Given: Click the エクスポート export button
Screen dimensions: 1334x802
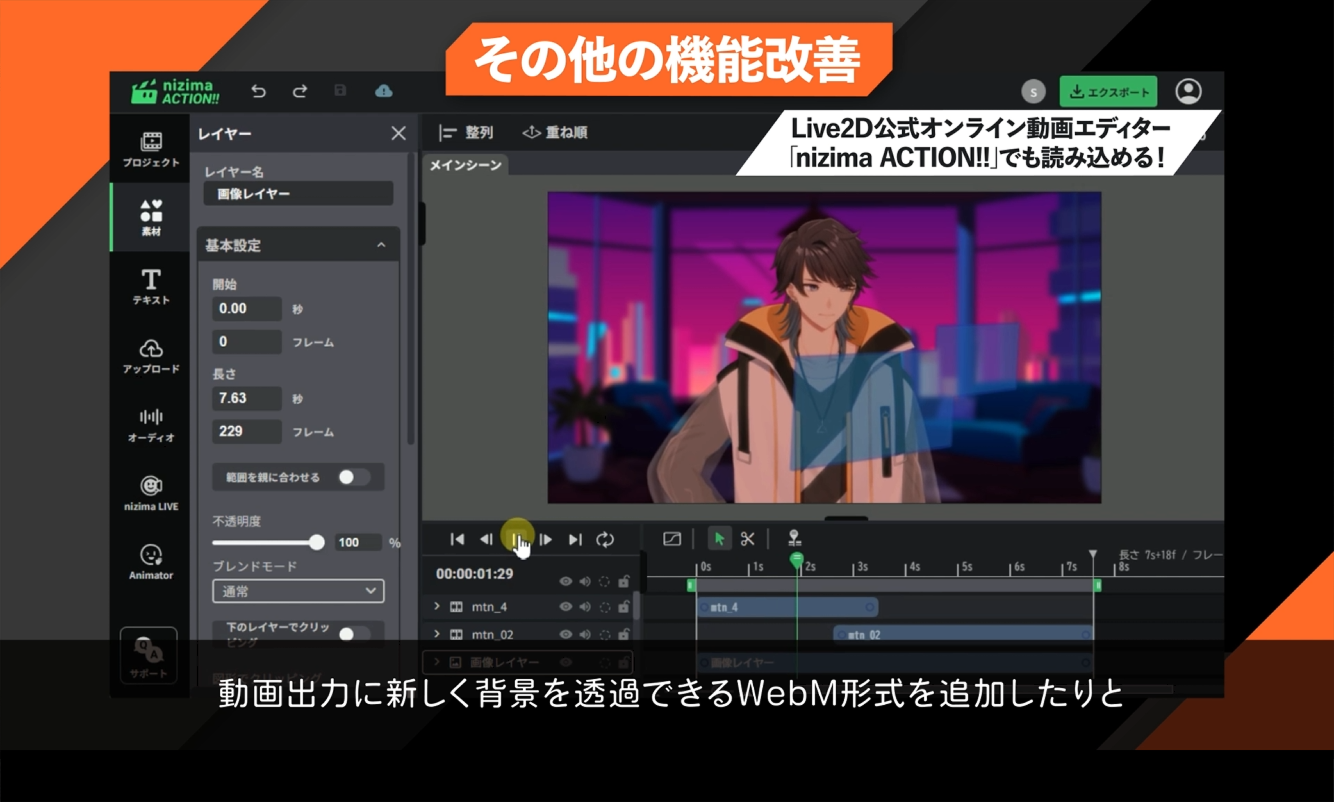Looking at the screenshot, I should click(1108, 92).
